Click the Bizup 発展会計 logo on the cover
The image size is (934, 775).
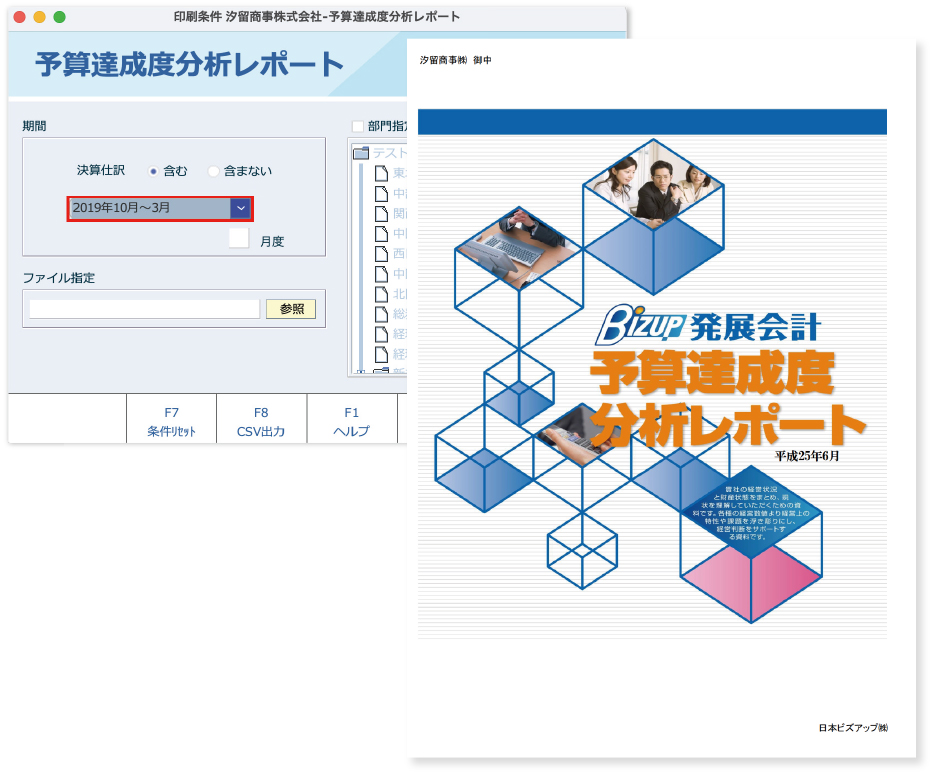tap(708, 325)
